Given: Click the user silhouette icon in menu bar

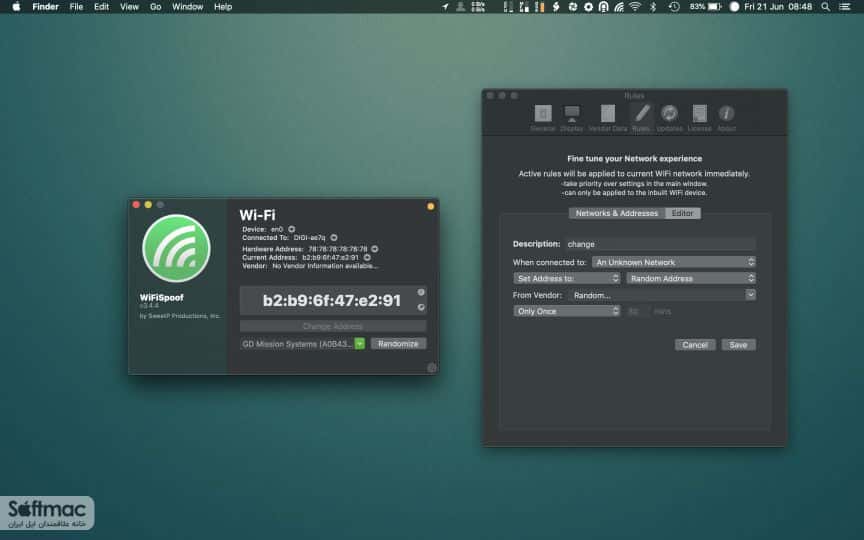Looking at the screenshot, I should (461, 7).
